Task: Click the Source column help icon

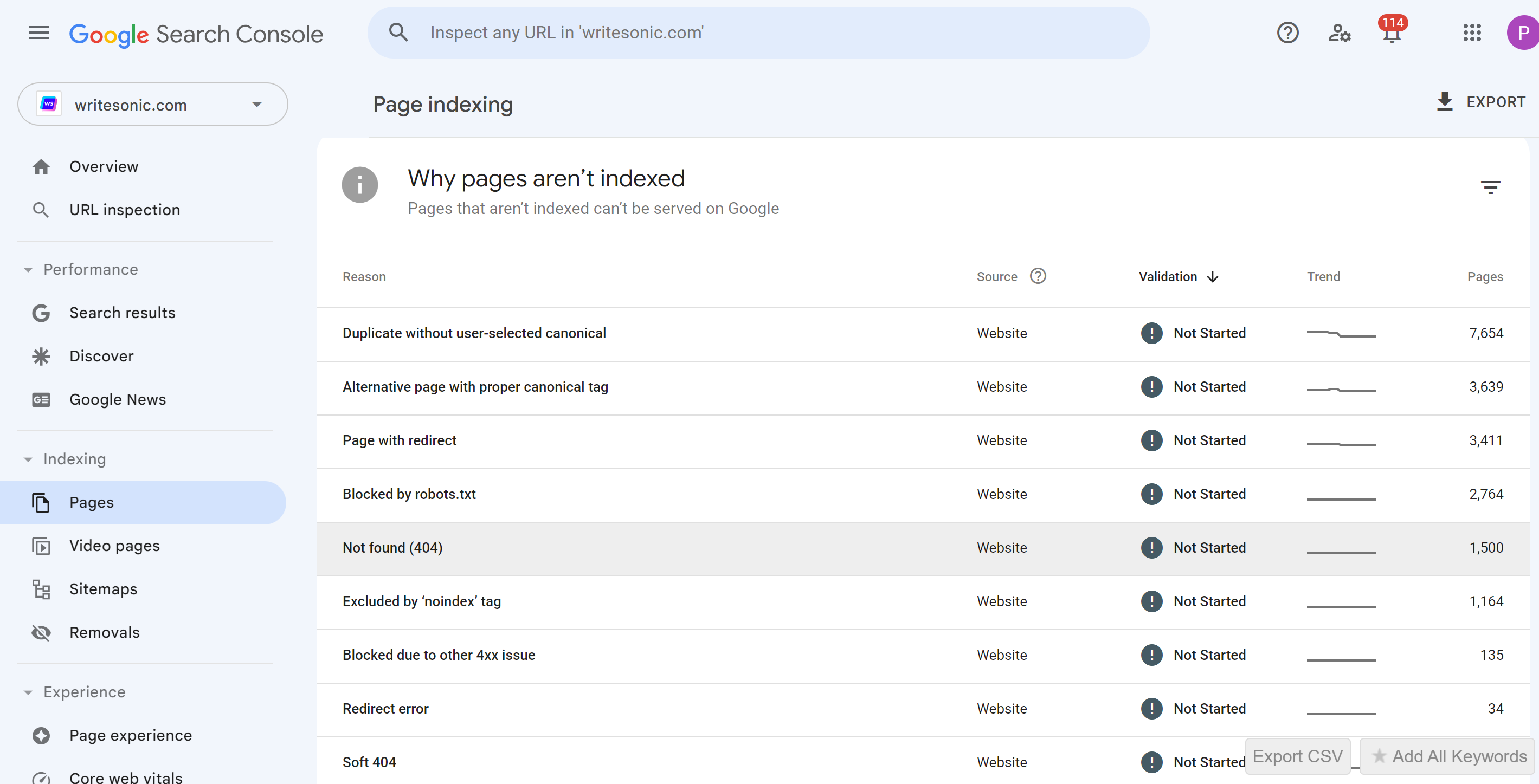Action: coord(1038,276)
